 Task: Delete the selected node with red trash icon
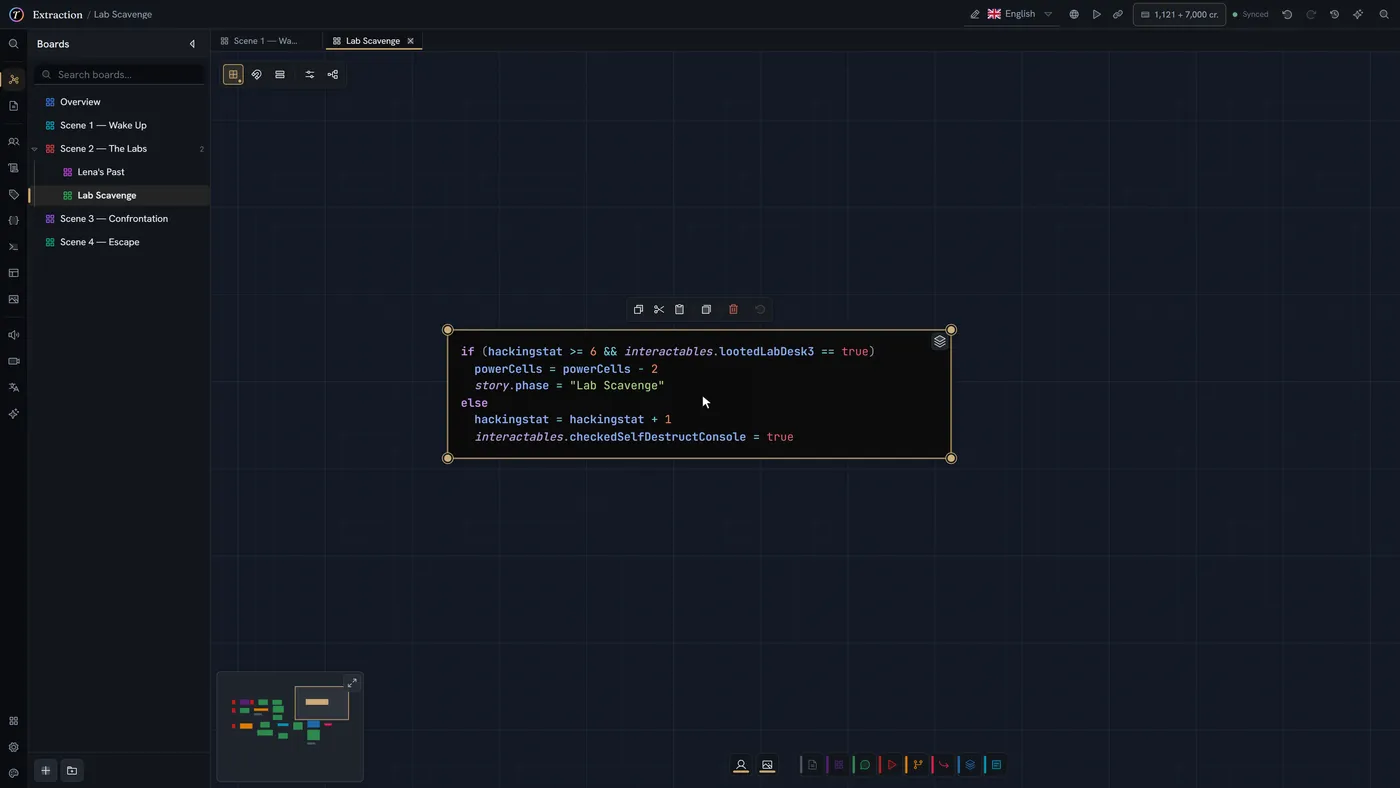click(733, 310)
